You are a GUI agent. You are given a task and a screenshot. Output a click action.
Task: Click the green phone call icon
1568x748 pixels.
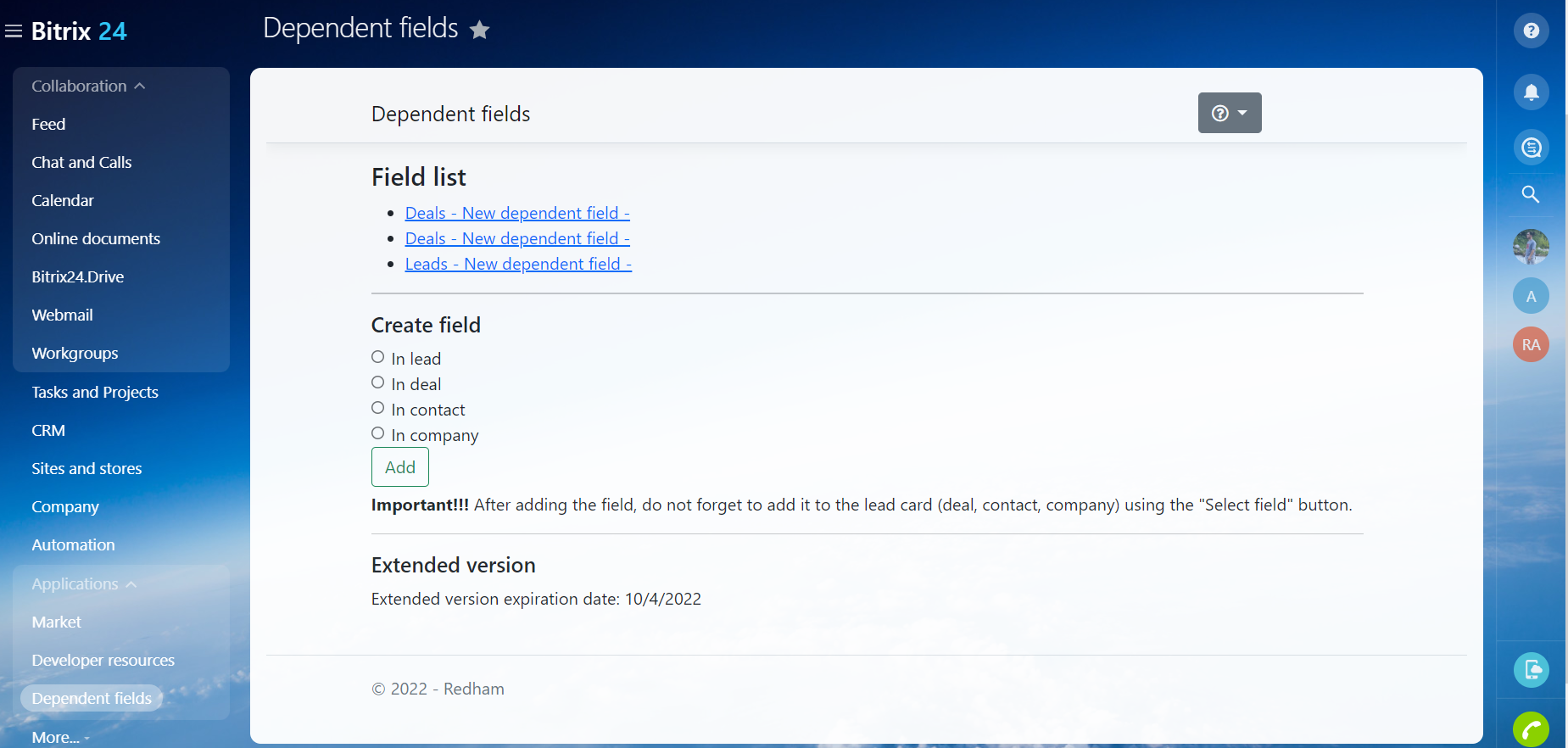[x=1531, y=728]
